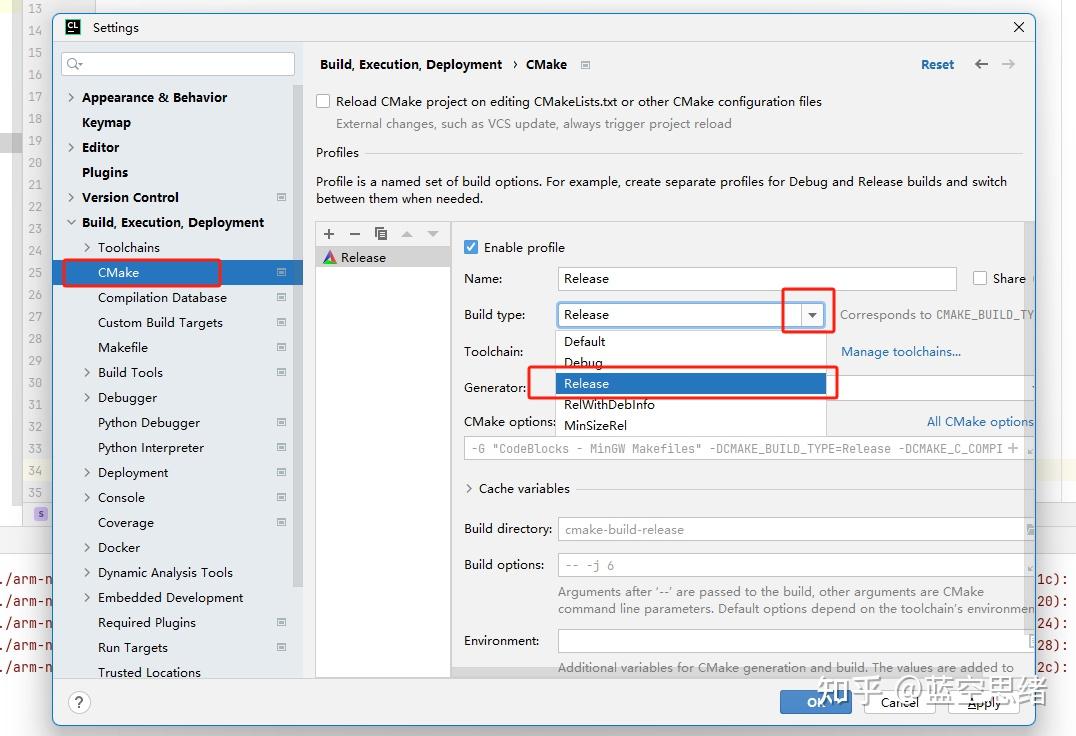Choose Debug from the build type list
Image resolution: width=1076 pixels, height=736 pixels.
pyautogui.click(x=691, y=363)
